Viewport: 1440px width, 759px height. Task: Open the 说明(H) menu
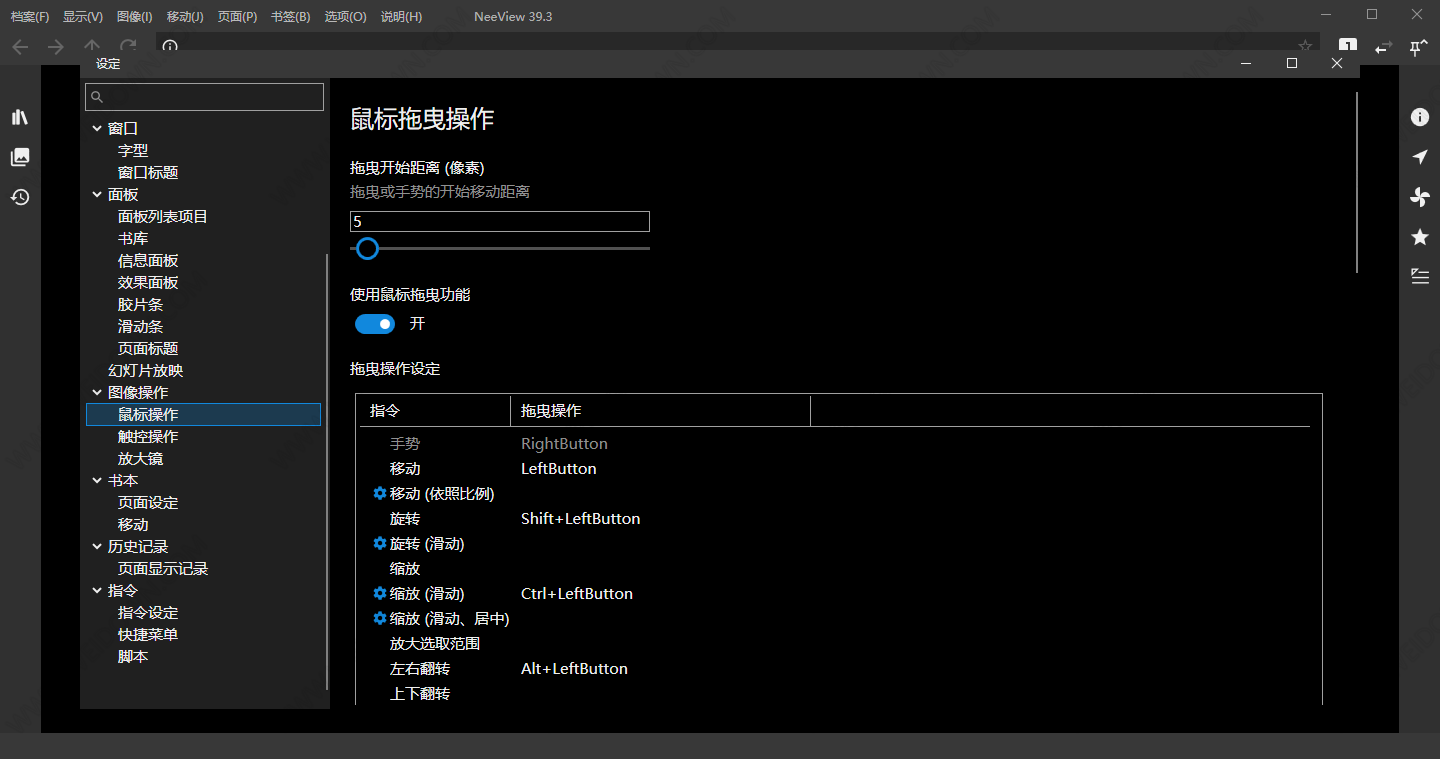tap(401, 17)
